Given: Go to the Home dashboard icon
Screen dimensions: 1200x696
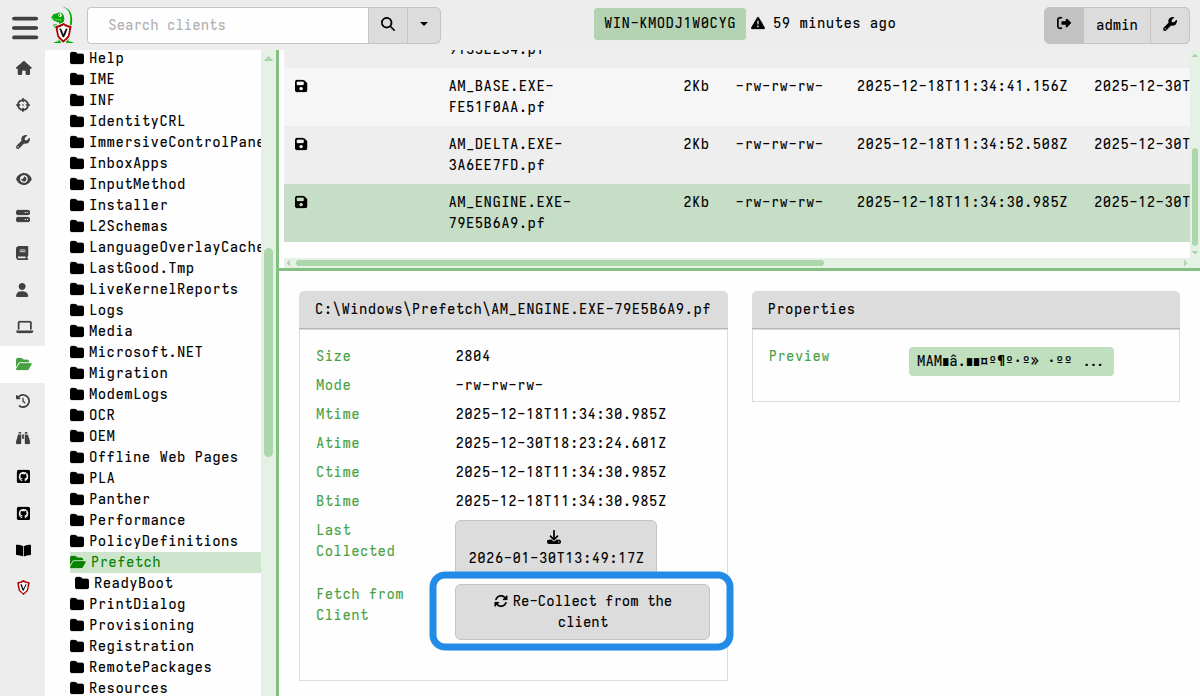Looking at the screenshot, I should tap(23, 68).
